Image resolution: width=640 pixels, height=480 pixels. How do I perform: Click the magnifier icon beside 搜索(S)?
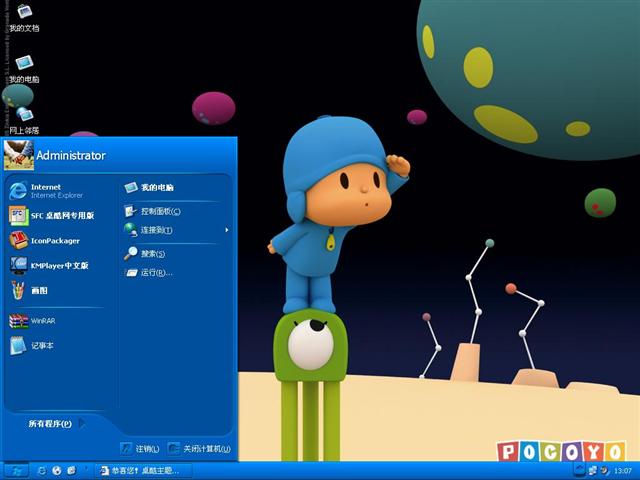(131, 253)
